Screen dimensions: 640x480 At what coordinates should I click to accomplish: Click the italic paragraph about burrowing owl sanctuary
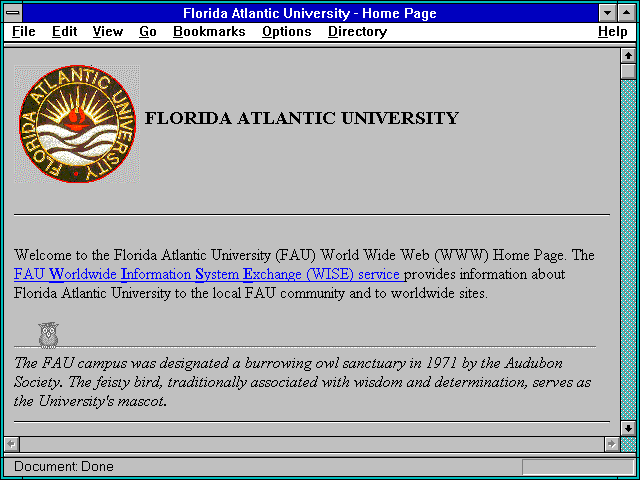click(x=302, y=382)
